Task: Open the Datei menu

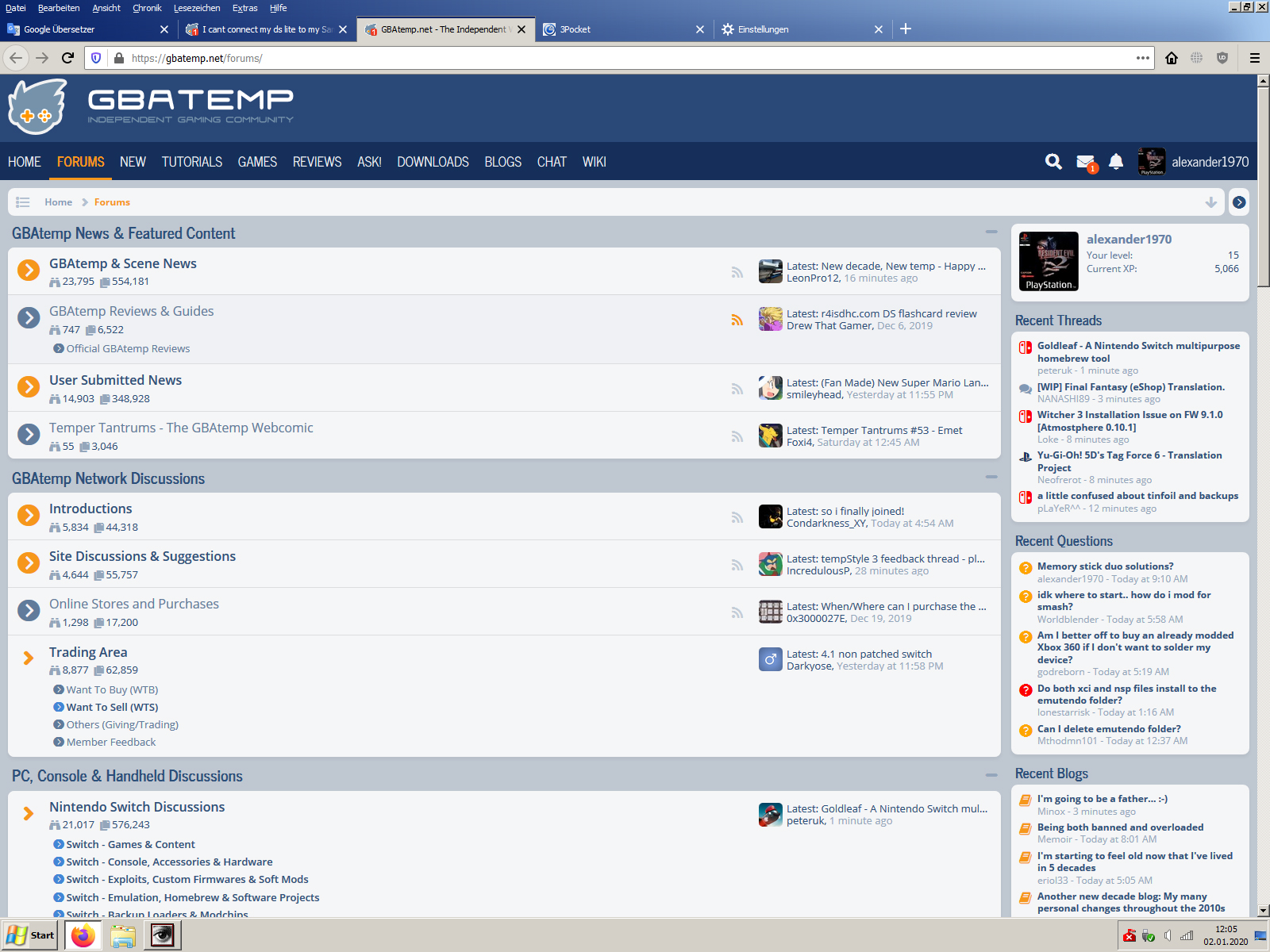Action: (16, 8)
